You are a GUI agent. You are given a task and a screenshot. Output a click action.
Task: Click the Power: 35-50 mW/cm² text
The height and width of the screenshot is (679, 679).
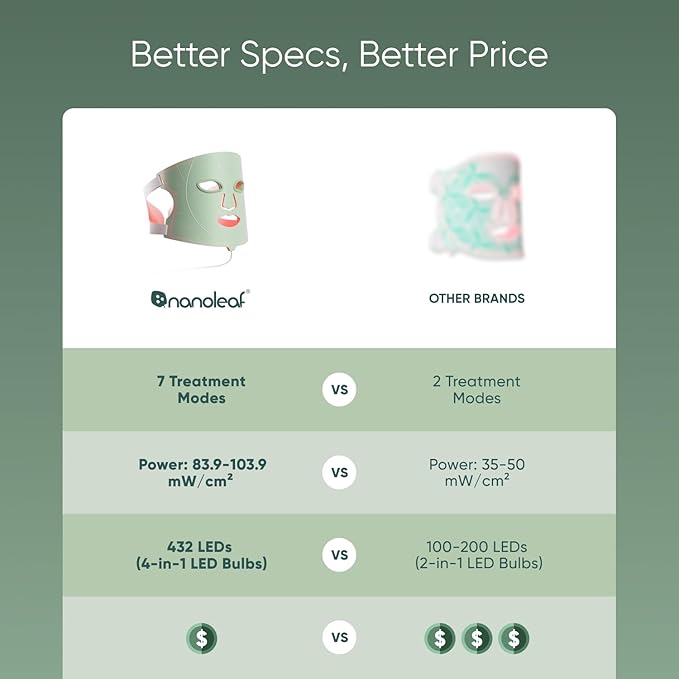[476, 472]
